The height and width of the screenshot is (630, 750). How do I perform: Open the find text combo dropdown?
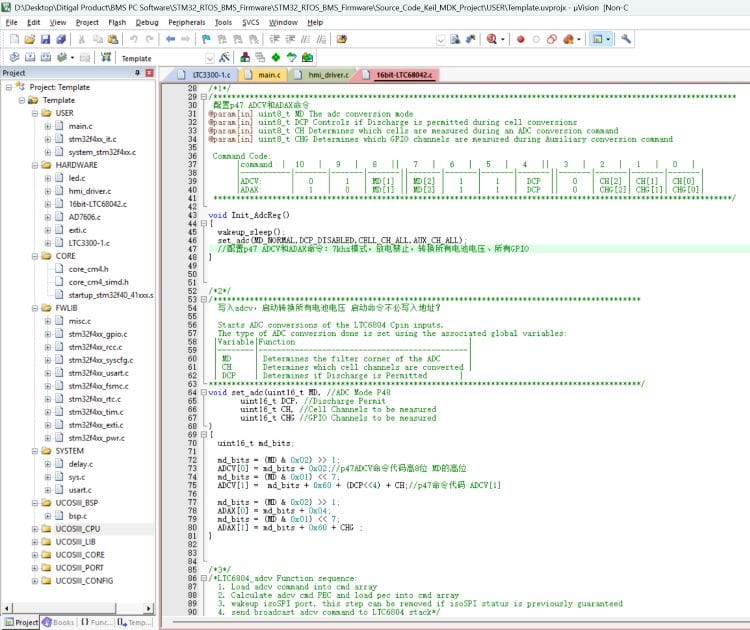tap(440, 40)
